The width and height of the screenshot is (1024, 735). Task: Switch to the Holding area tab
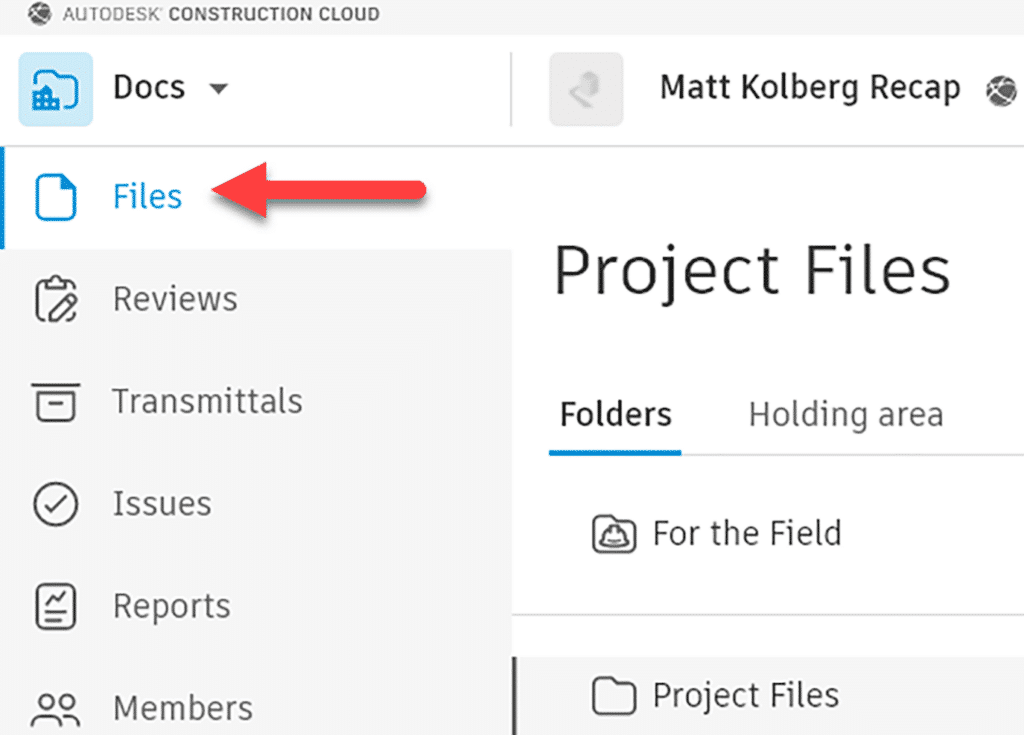[844, 413]
